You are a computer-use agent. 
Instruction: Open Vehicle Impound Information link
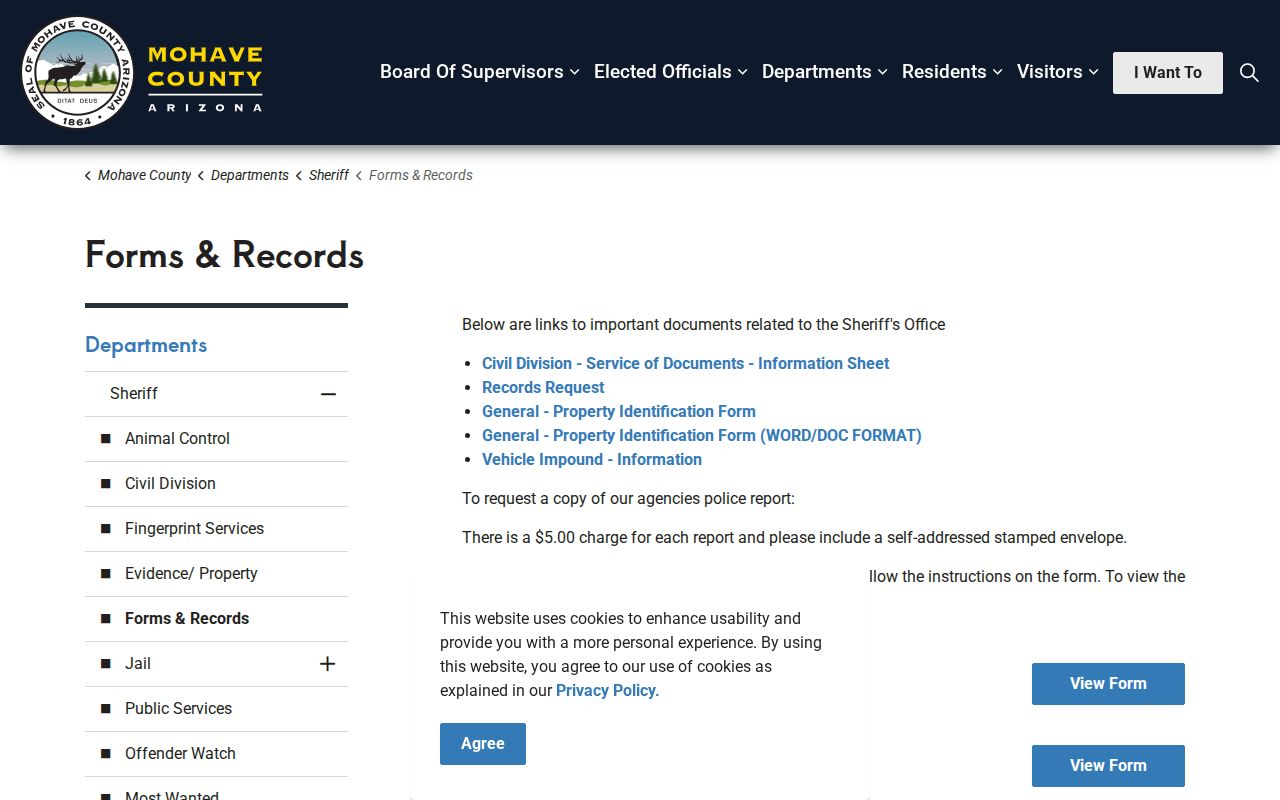pyautogui.click(x=592, y=460)
